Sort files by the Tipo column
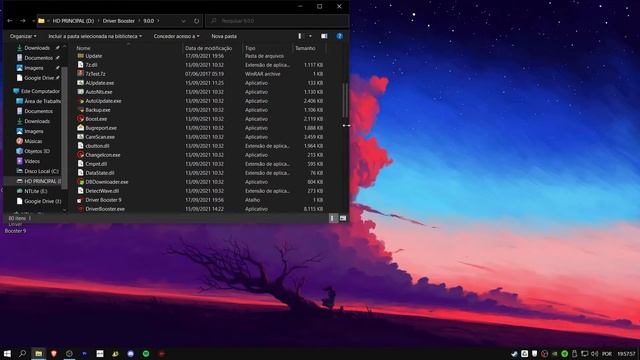The width and height of the screenshot is (640, 360). 250,48
